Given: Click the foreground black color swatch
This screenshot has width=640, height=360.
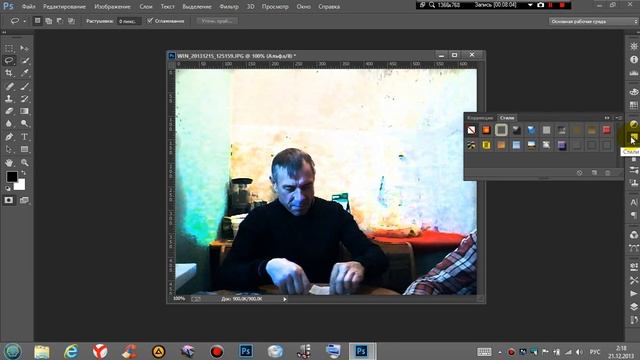Looking at the screenshot, I should (x=11, y=176).
